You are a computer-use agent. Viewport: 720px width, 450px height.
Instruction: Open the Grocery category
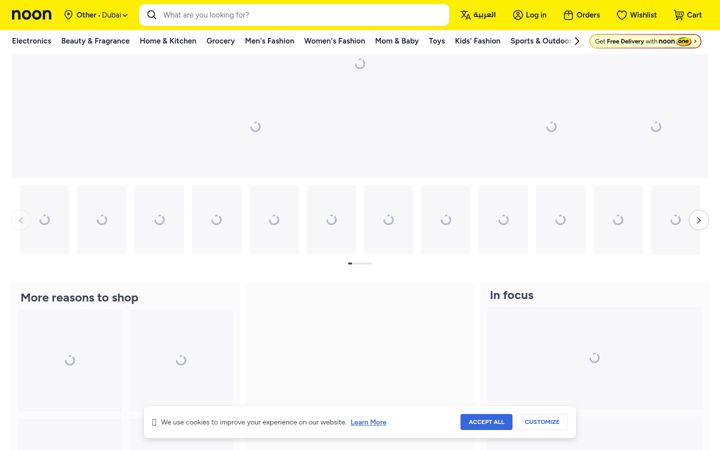point(220,41)
